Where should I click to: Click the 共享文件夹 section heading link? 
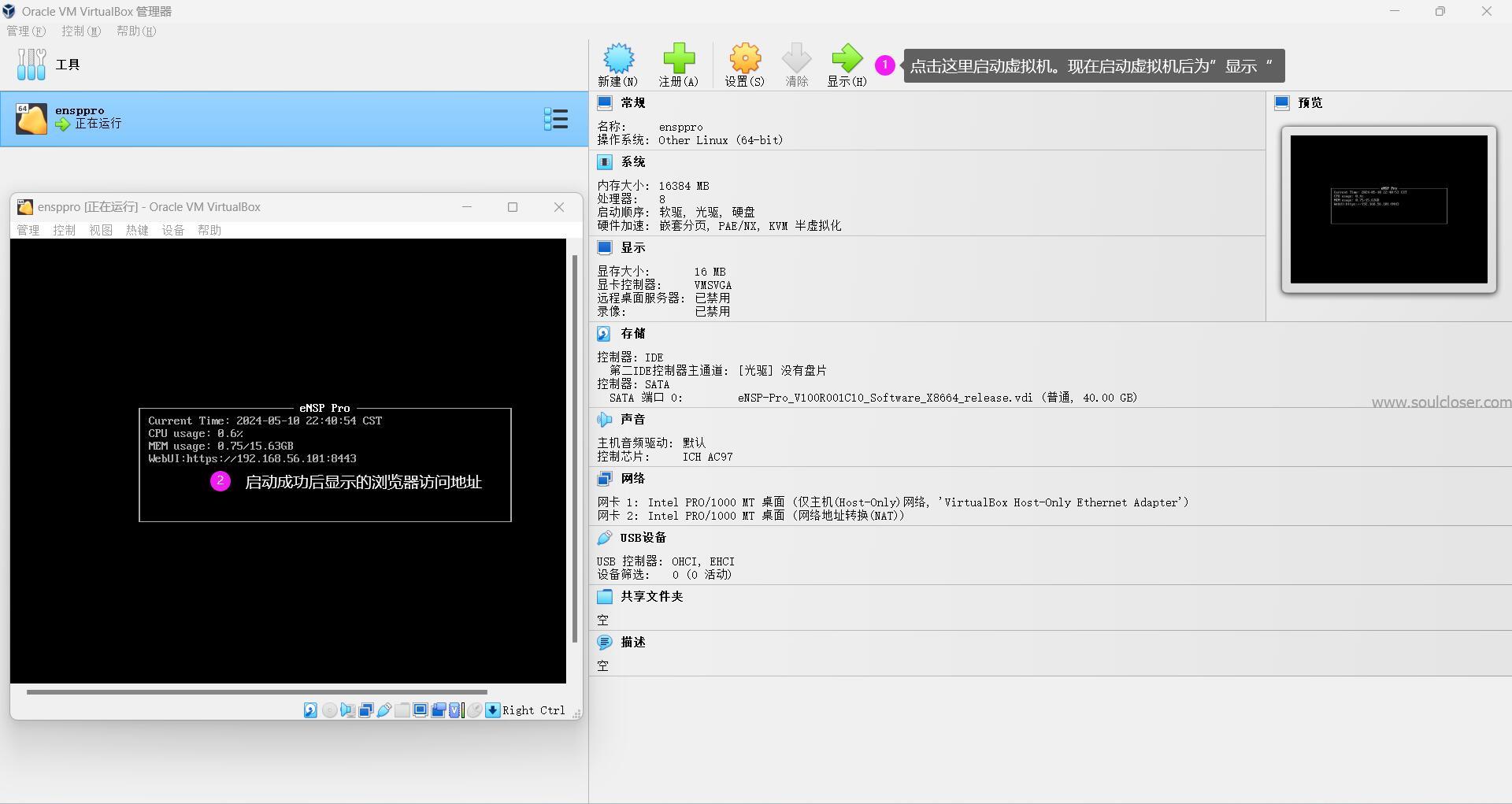point(652,596)
